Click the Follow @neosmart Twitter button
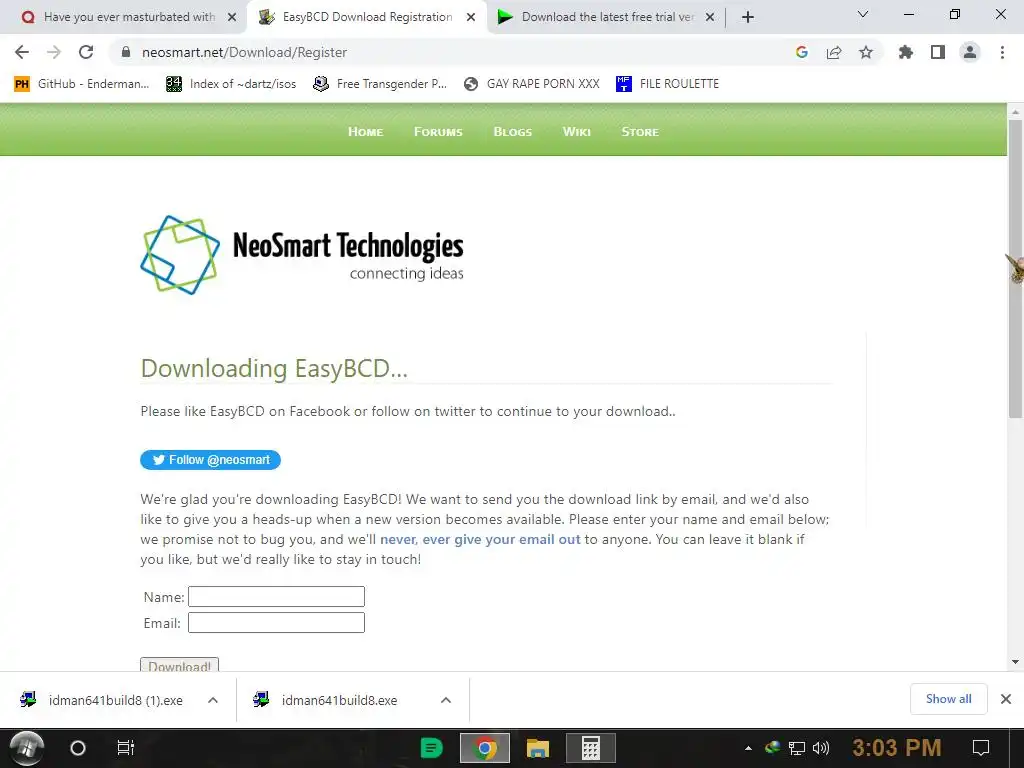Image resolution: width=1024 pixels, height=768 pixels. (210, 460)
